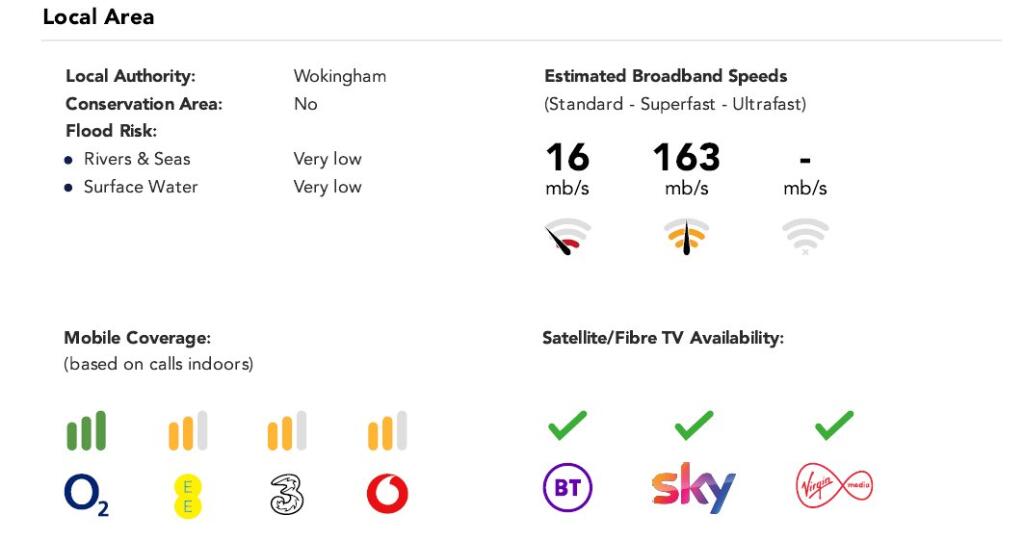Click the Rivers & Seas flood risk item
The width and height of the screenshot is (1024, 541).
pyautogui.click(x=136, y=159)
